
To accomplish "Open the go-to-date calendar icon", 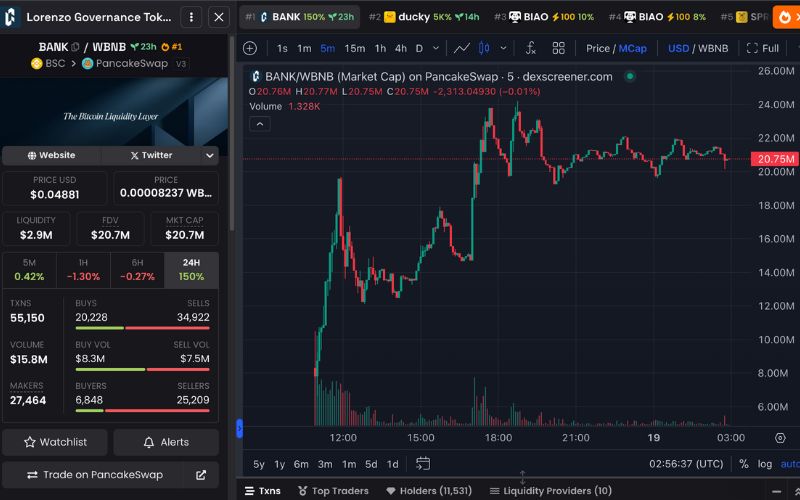I will [423, 464].
